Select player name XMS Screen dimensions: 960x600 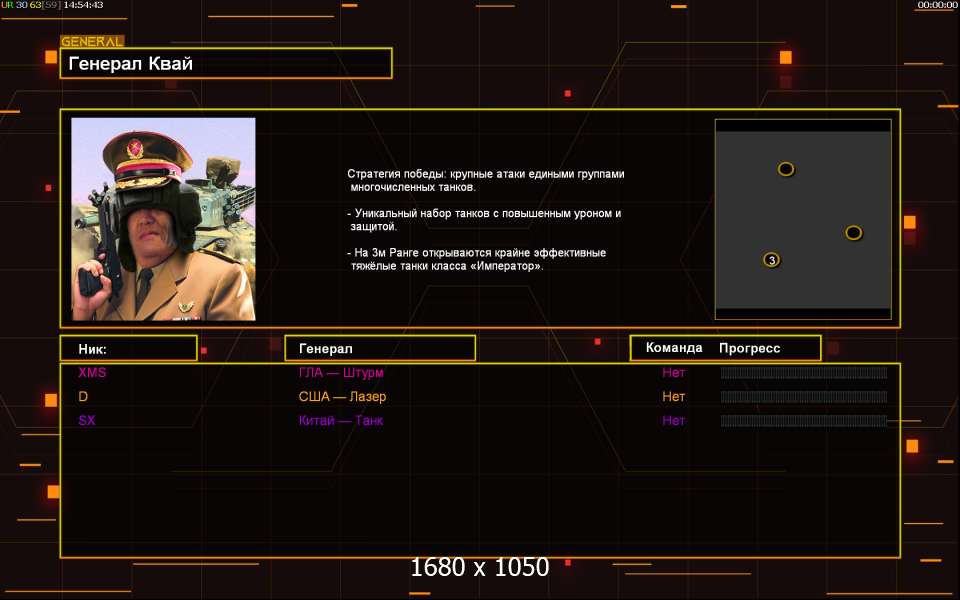92,372
